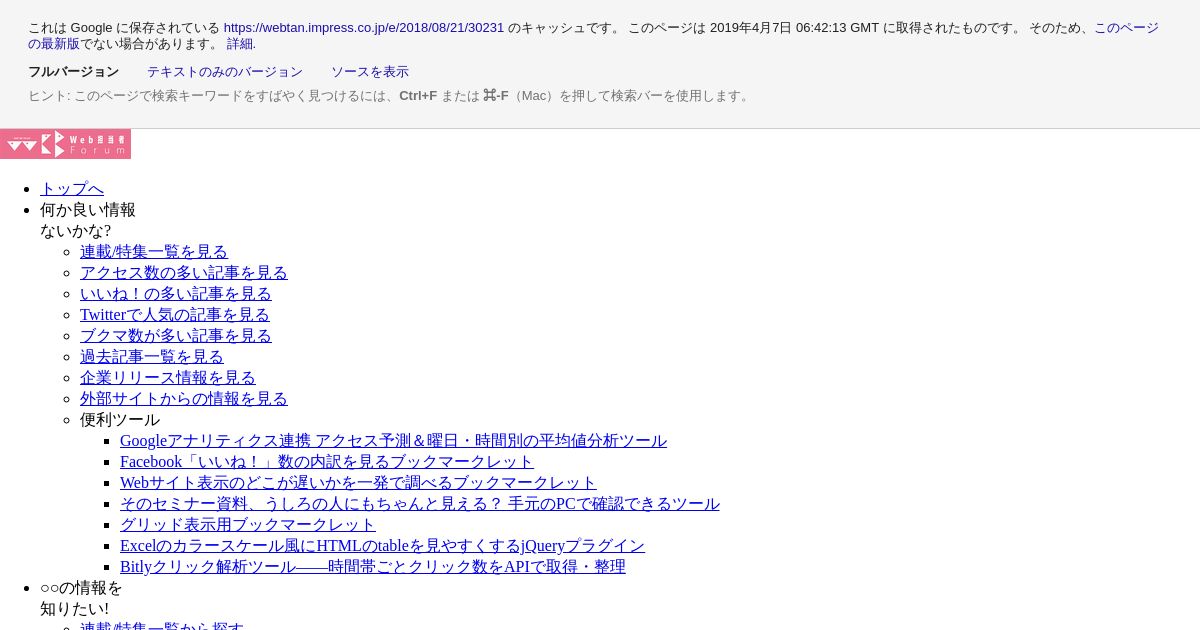
Task: Open 外部サイトからの情報を見る
Action: (x=184, y=399)
